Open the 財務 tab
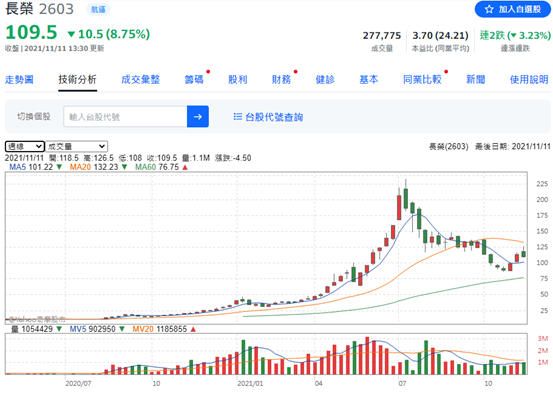Viewport: 553px width, 397px height. 281,80
